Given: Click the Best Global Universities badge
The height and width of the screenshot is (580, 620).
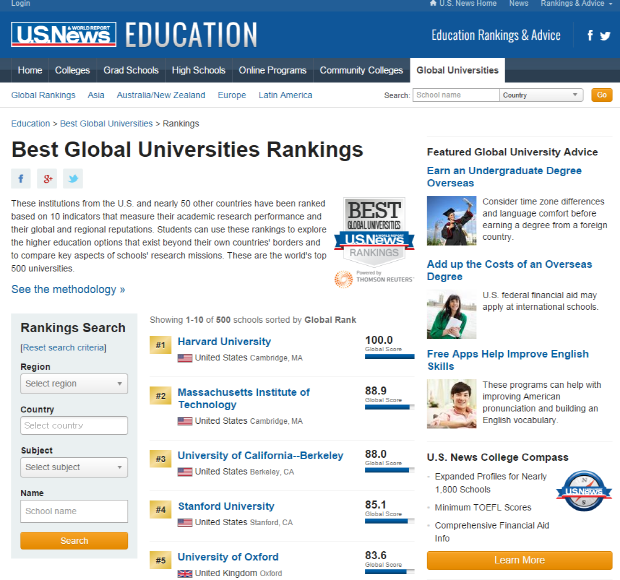Looking at the screenshot, I should [373, 230].
